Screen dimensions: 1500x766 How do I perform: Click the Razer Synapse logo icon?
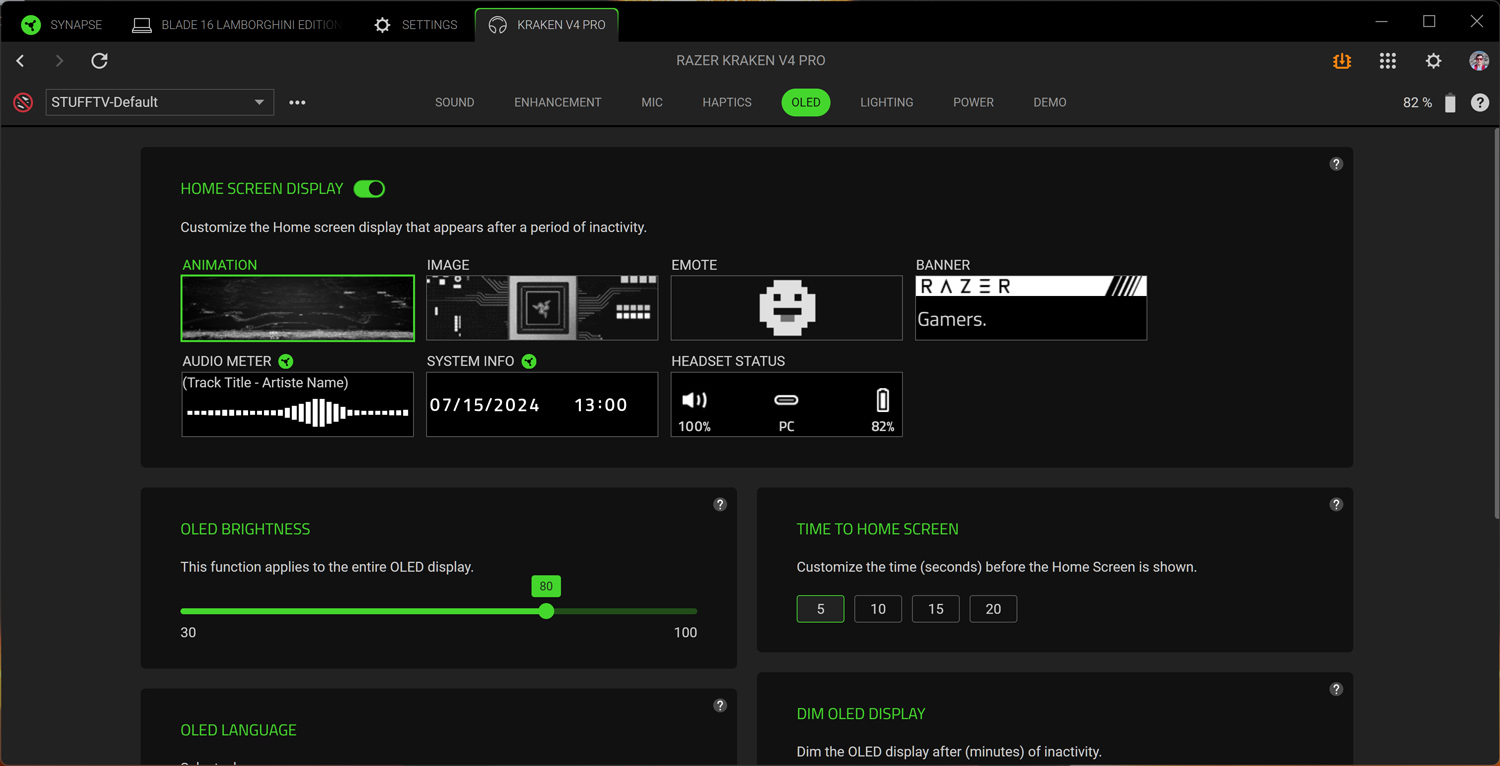(x=31, y=25)
